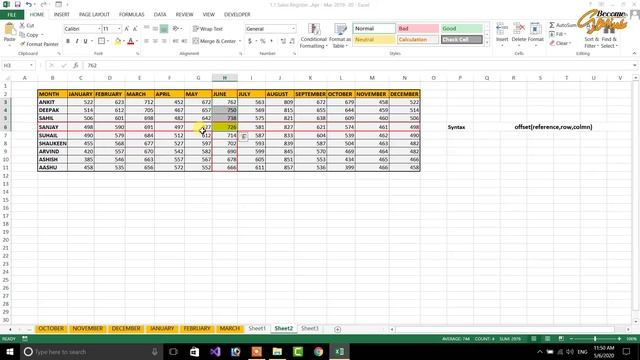Click Merge & Center button
Image resolution: width=640 pixels, height=360 pixels.
point(214,41)
